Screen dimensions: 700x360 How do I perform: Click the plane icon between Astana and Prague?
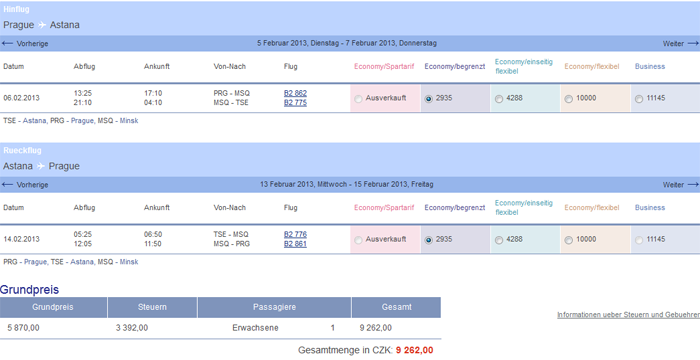coord(41,166)
